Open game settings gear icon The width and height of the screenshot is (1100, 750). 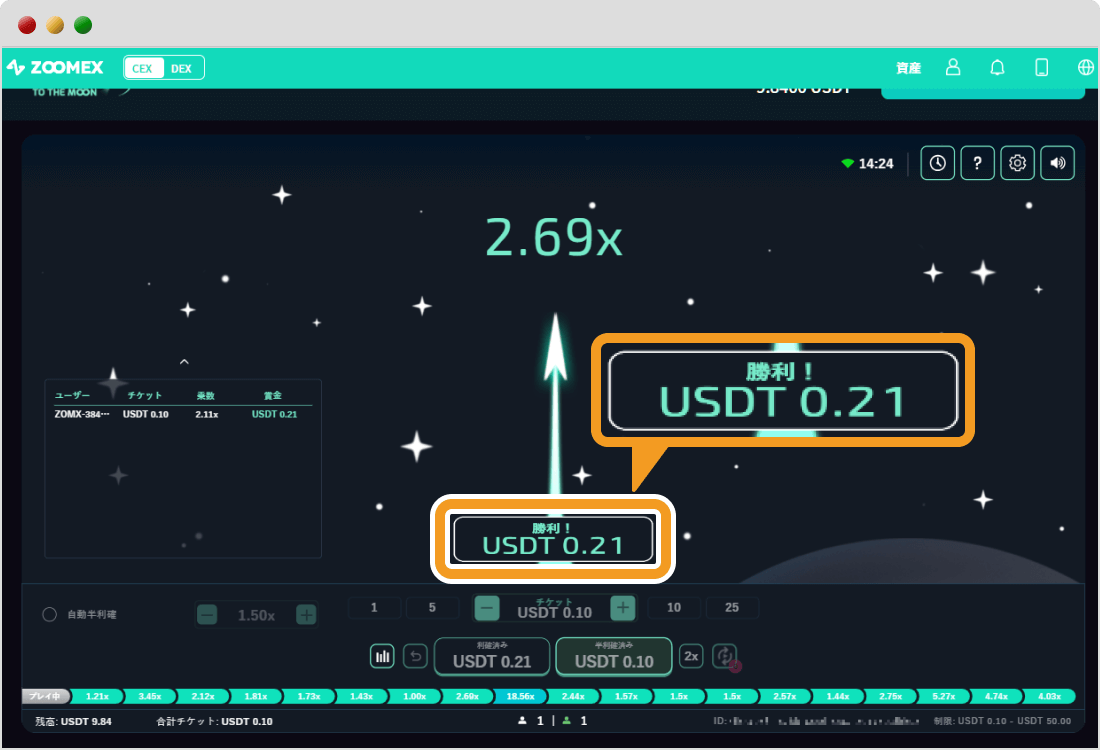pyautogui.click(x=1018, y=163)
